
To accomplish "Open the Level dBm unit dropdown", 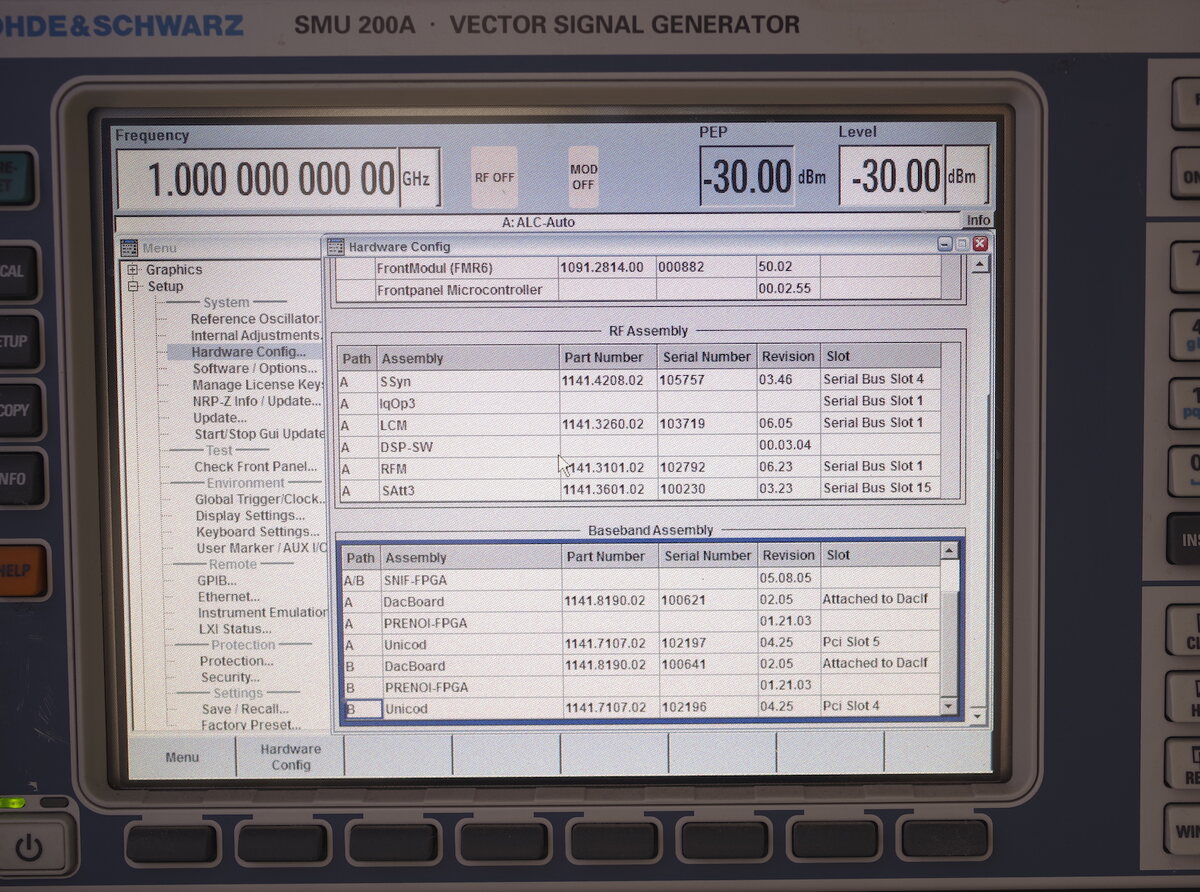I will [965, 177].
